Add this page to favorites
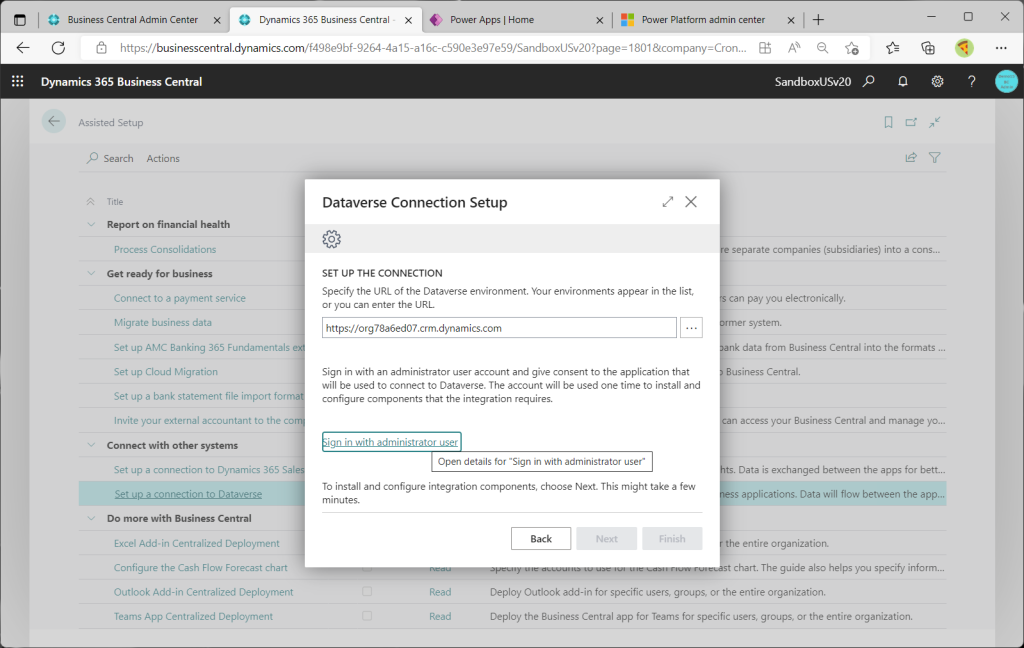 [x=852, y=48]
